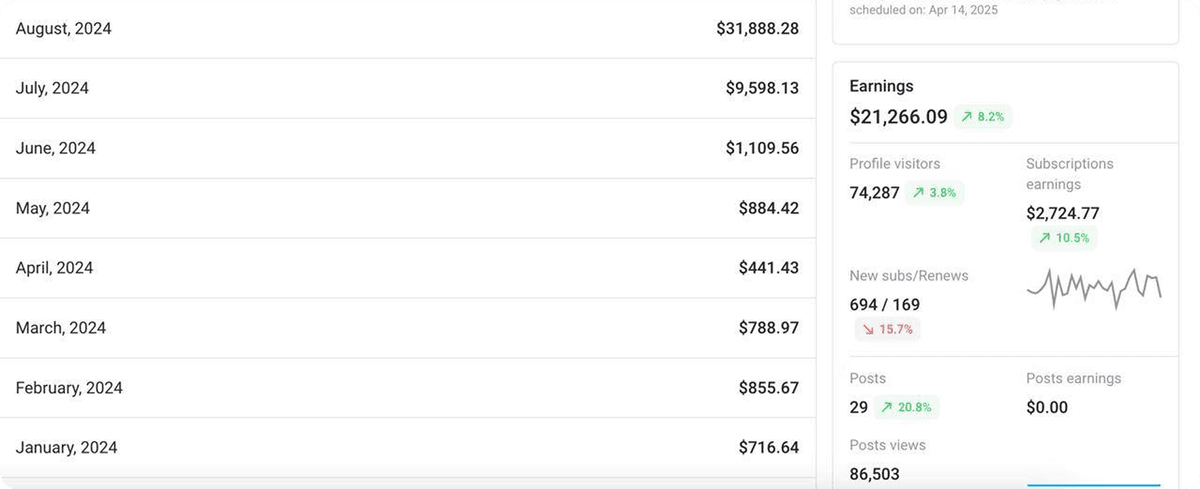Open the June, 2024 statement row

tap(407, 149)
